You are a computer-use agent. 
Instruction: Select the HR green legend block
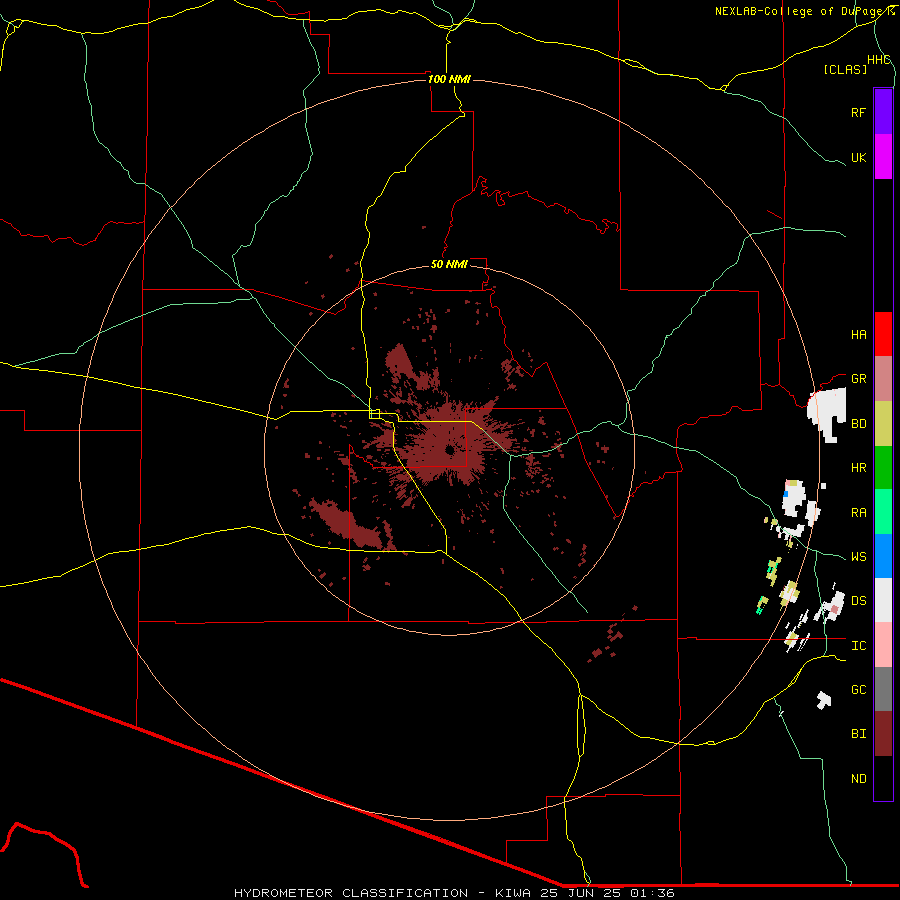(883, 467)
